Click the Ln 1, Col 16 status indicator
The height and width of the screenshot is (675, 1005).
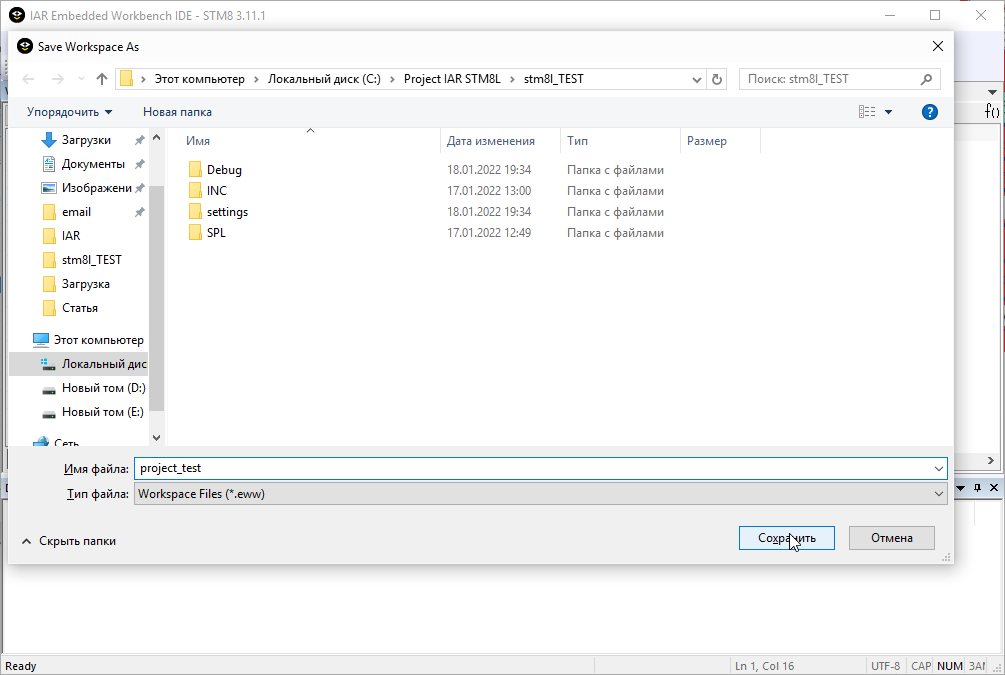pos(764,666)
